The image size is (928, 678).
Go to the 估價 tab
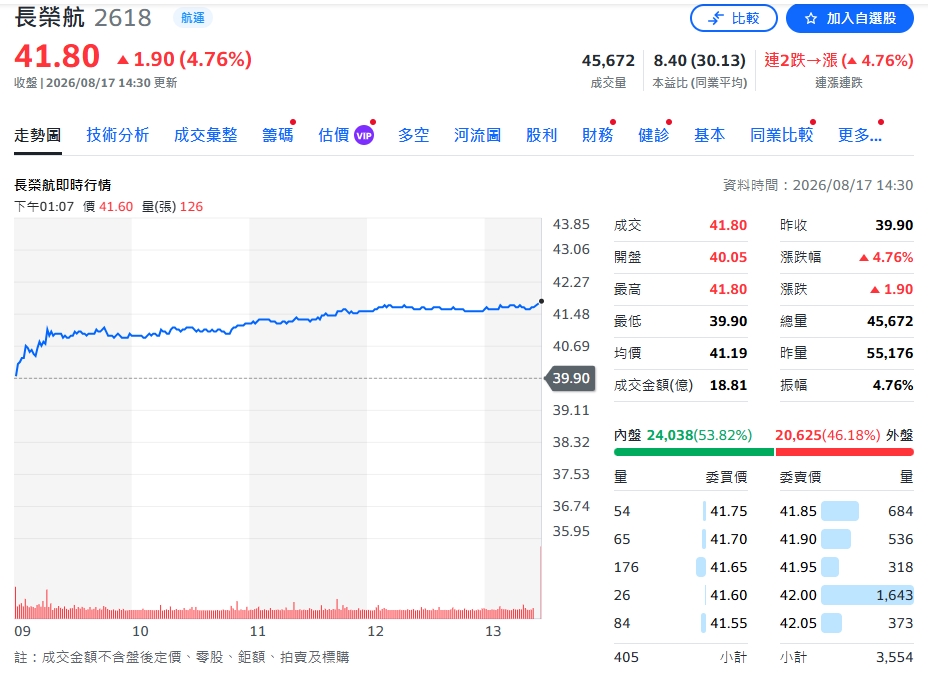[x=334, y=135]
